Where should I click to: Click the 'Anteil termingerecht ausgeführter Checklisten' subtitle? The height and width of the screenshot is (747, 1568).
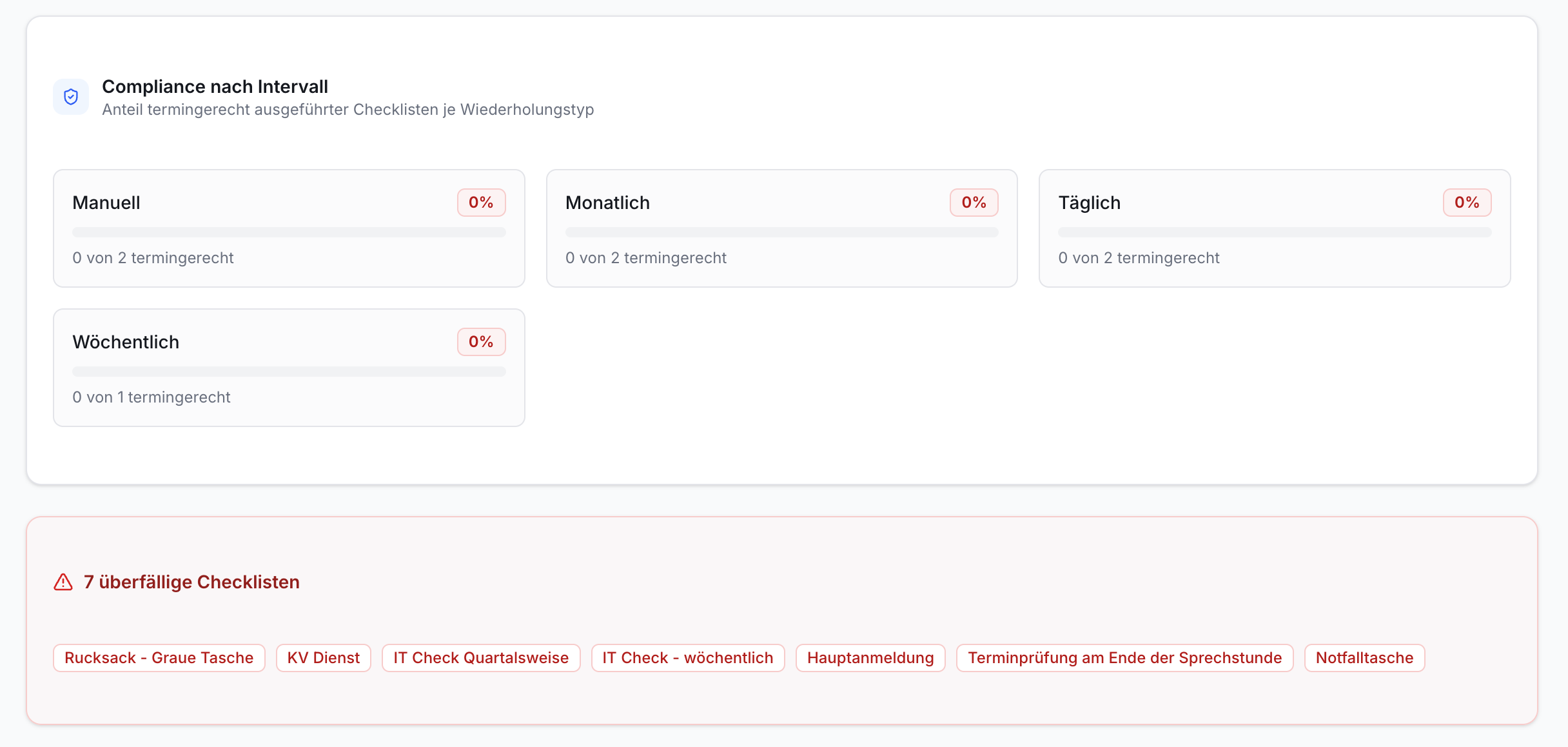(349, 110)
